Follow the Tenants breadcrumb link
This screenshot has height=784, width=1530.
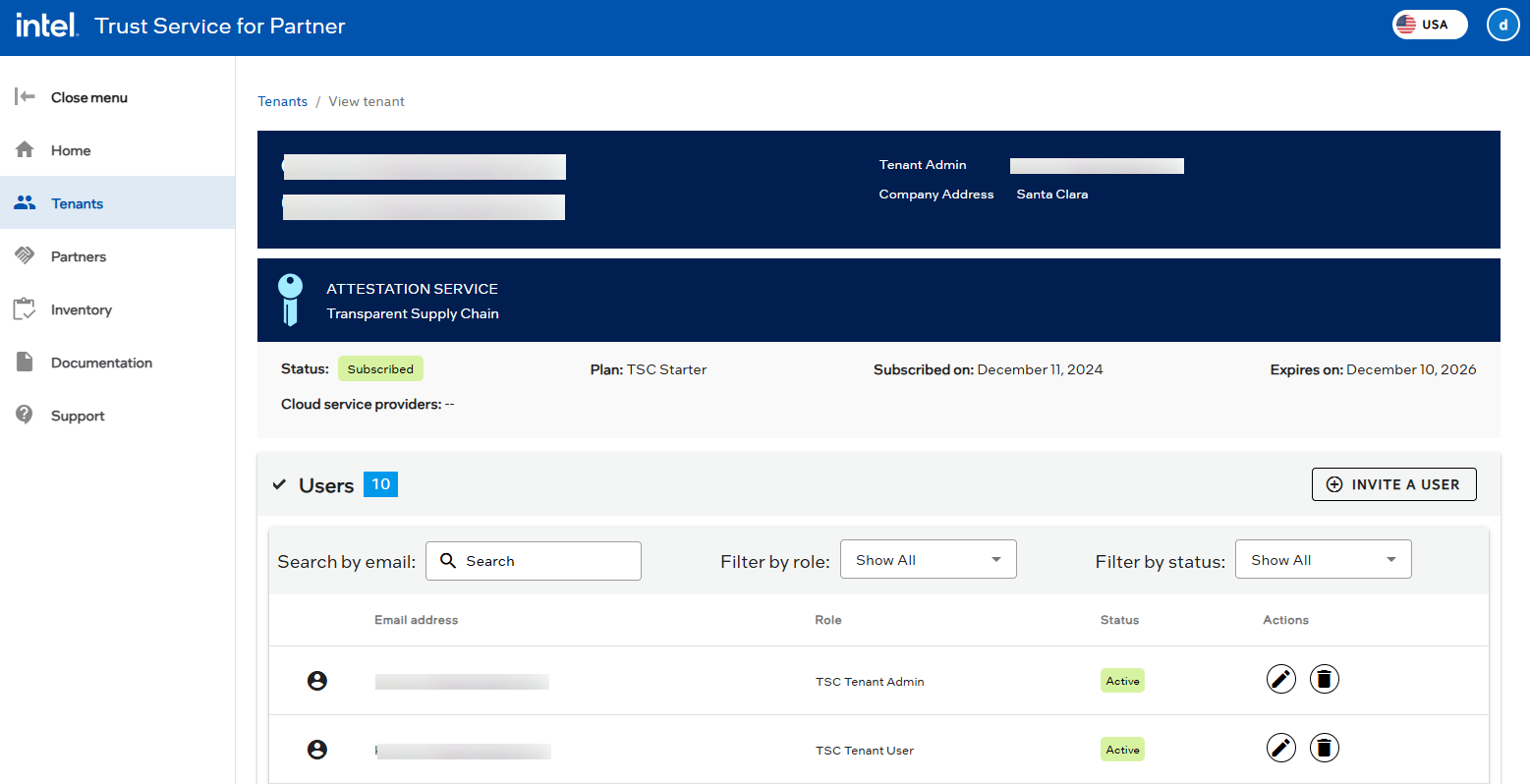point(282,101)
